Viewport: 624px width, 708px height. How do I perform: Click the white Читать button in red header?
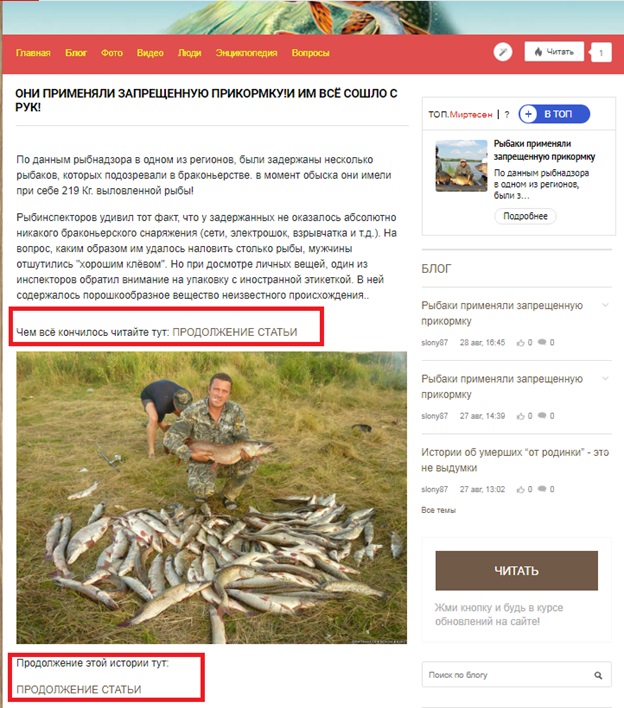(554, 51)
